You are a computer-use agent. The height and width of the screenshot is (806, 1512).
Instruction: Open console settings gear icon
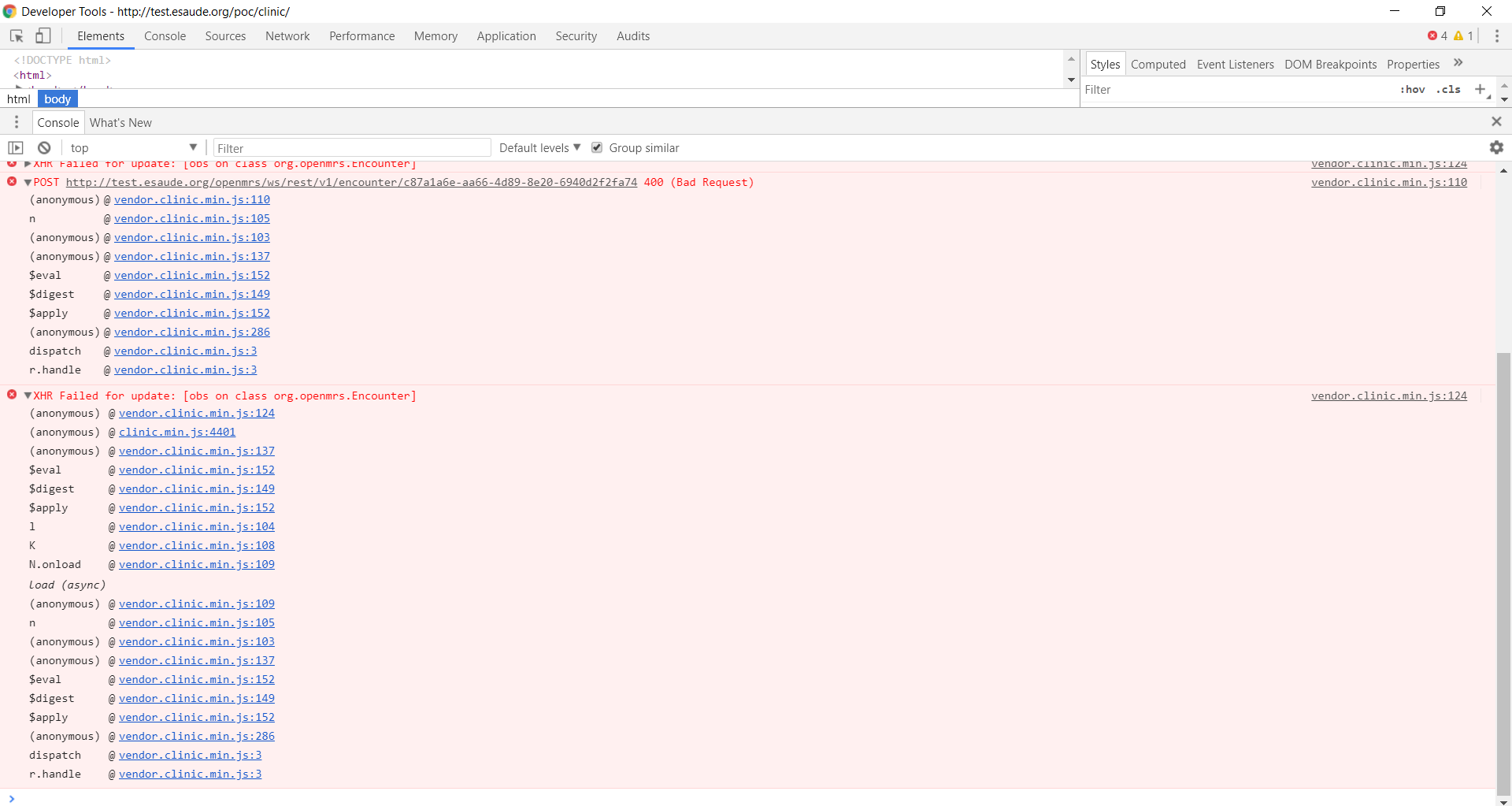pyautogui.click(x=1496, y=147)
